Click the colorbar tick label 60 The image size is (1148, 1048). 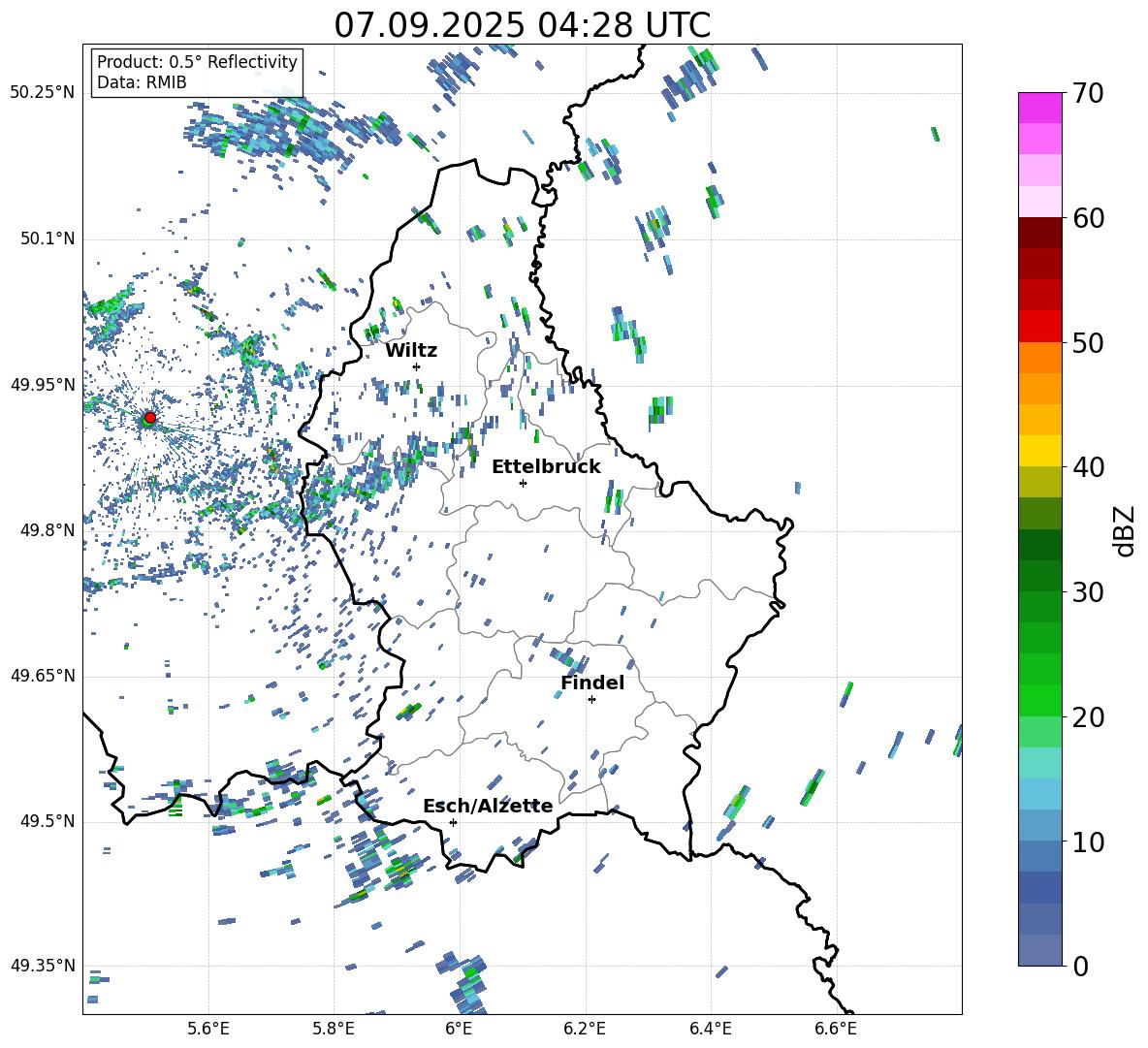coord(1088,218)
